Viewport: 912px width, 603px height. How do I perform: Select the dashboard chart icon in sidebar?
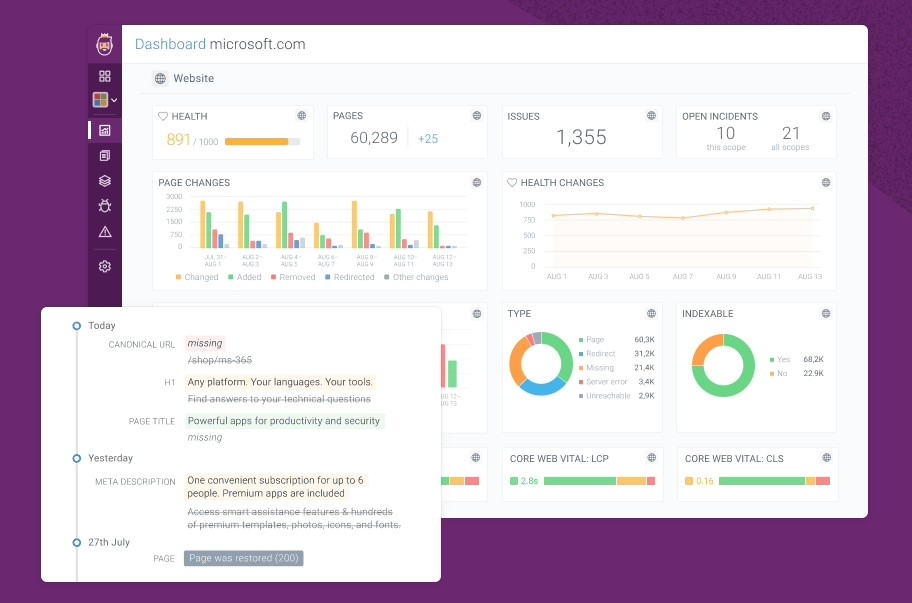105,130
